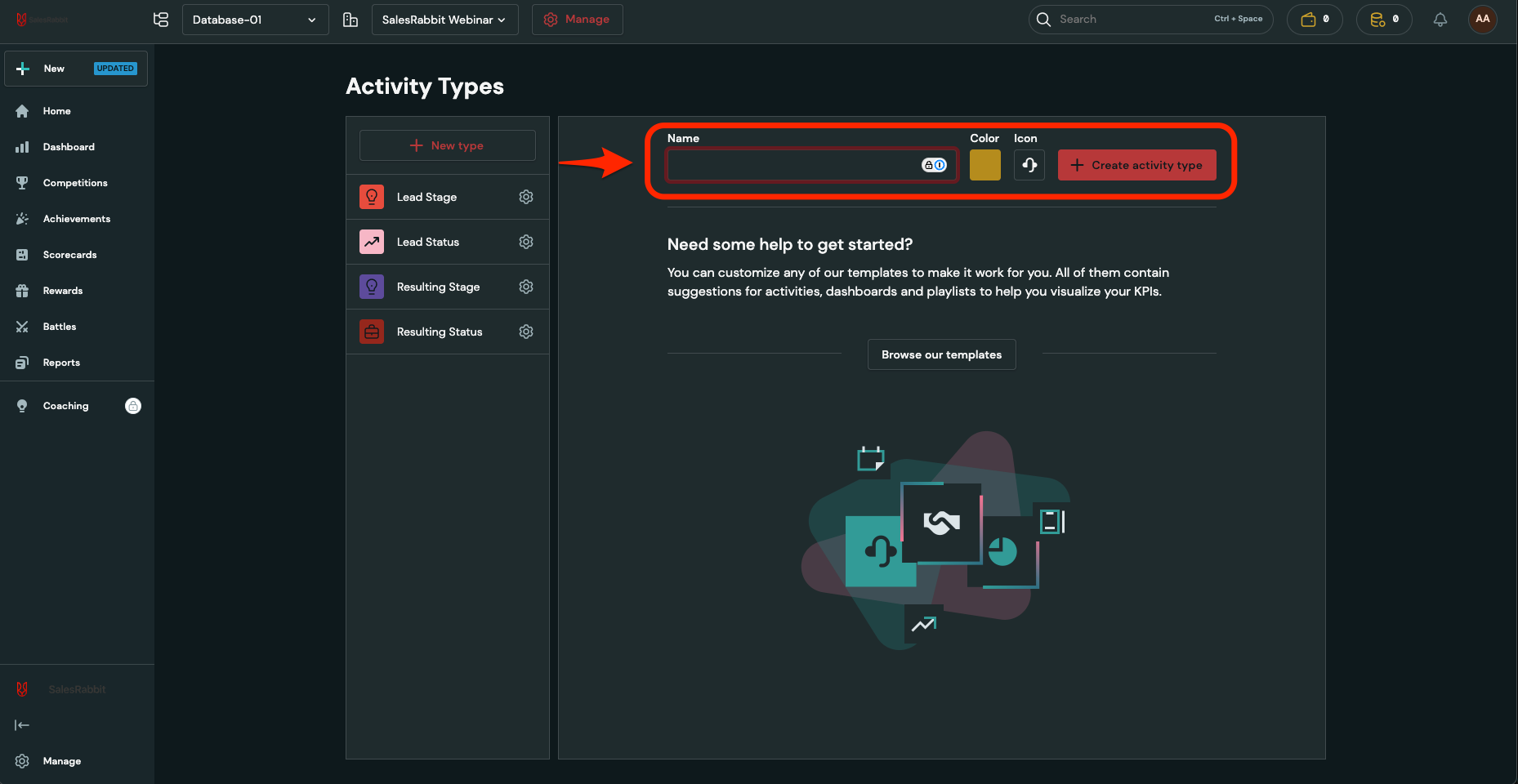Screen dimensions: 1518x784
Task: Open the AA user avatar menu
Action: point(1482,20)
